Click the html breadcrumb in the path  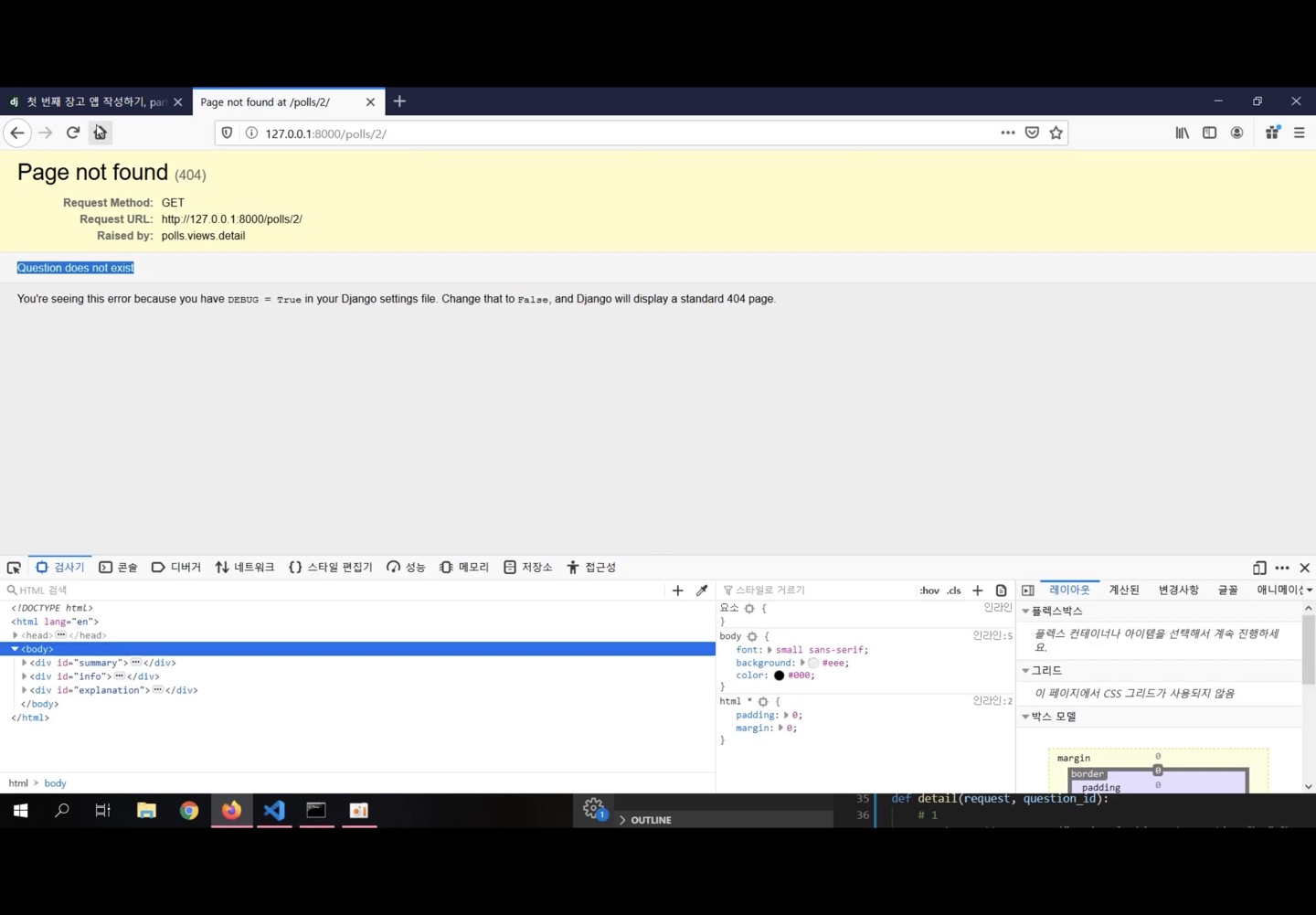[18, 783]
